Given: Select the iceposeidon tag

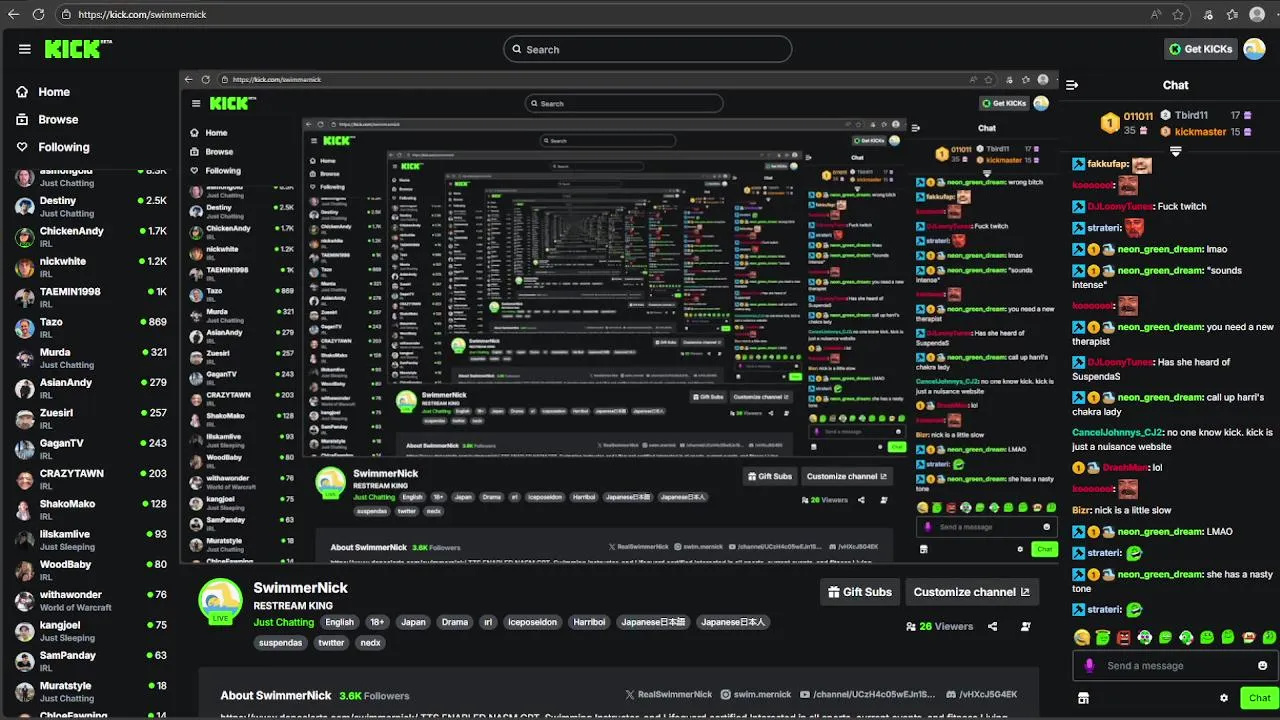Looking at the screenshot, I should tap(532, 622).
